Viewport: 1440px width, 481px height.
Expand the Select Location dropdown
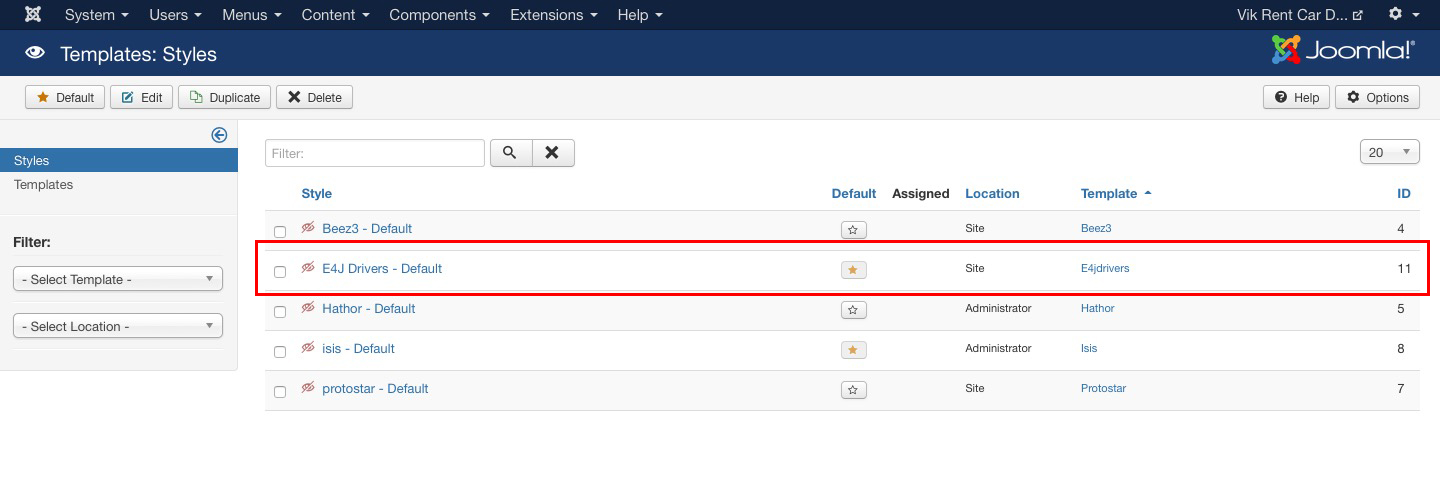[118, 326]
